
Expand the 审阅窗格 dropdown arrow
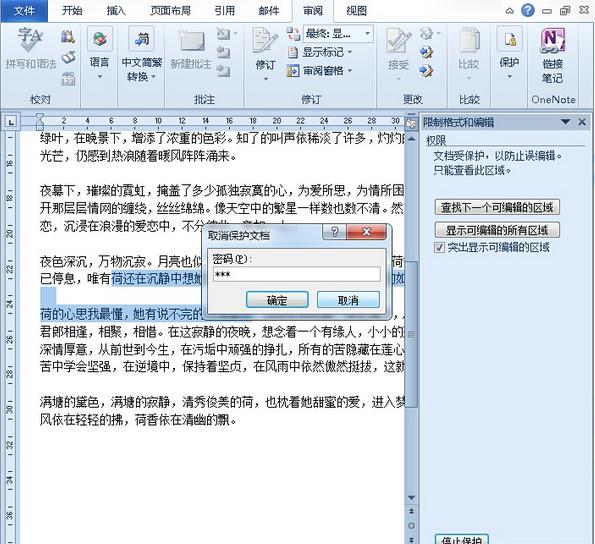coord(350,71)
